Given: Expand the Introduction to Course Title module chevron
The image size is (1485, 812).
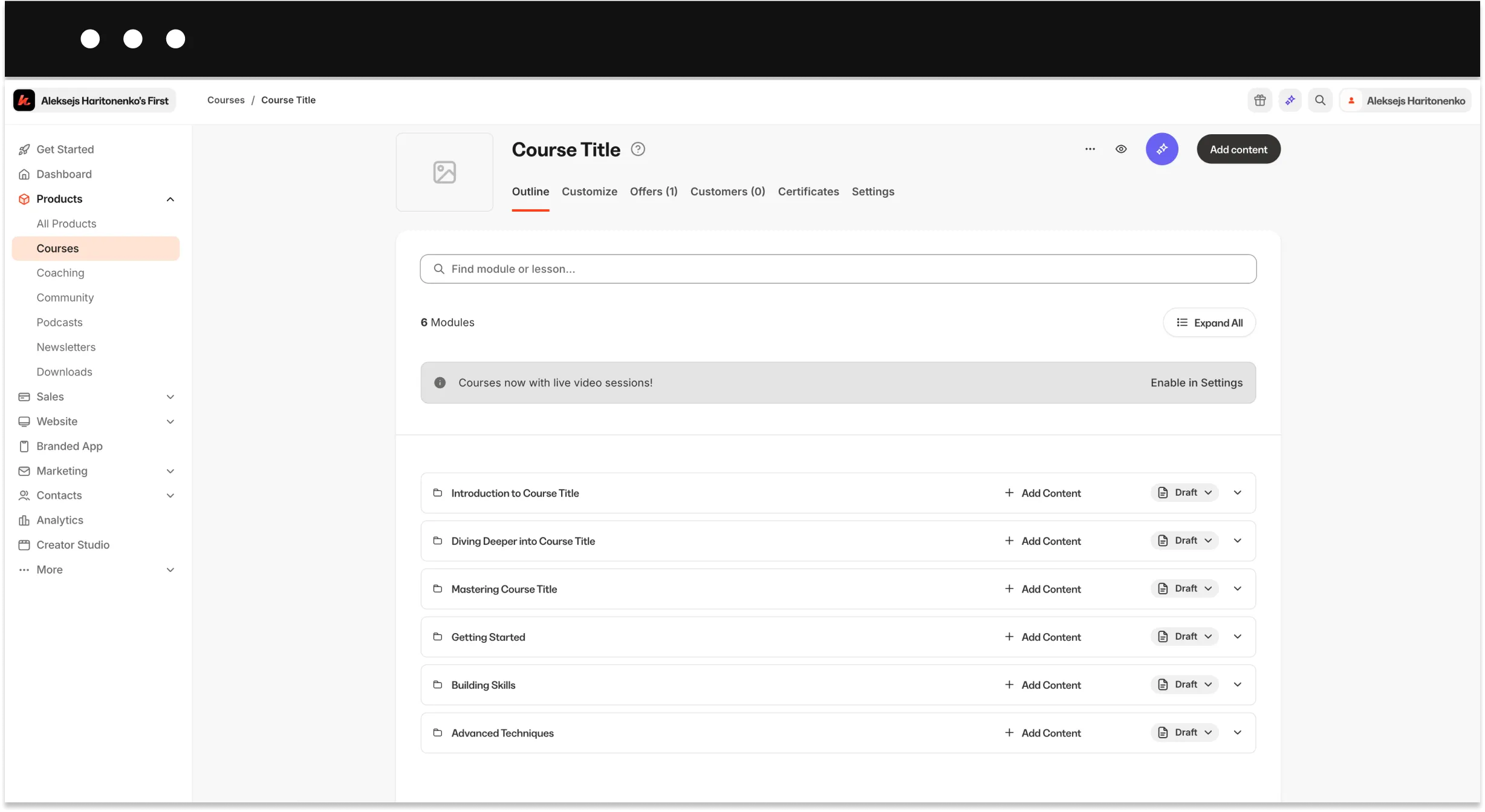Looking at the screenshot, I should (1237, 493).
